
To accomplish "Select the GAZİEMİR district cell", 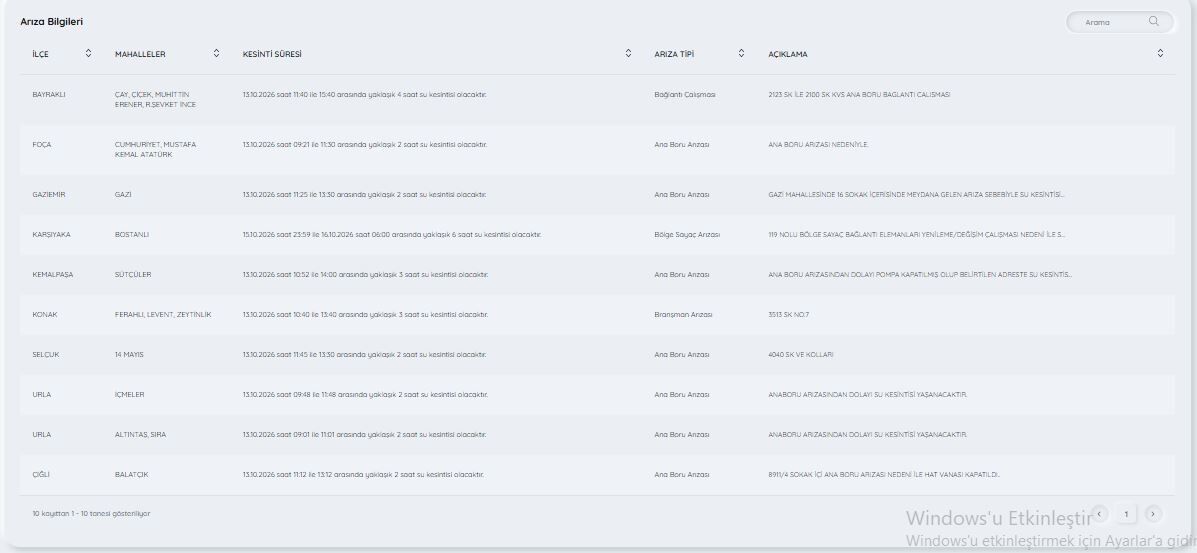I will click(49, 195).
